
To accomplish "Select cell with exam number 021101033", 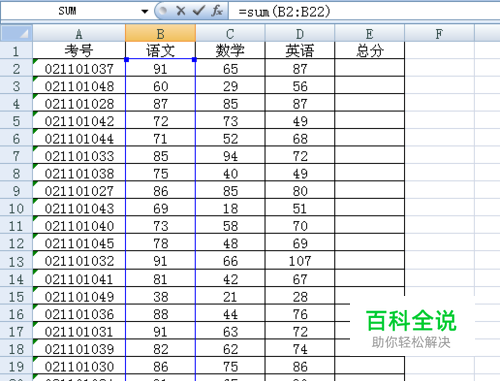I will (x=79, y=156).
